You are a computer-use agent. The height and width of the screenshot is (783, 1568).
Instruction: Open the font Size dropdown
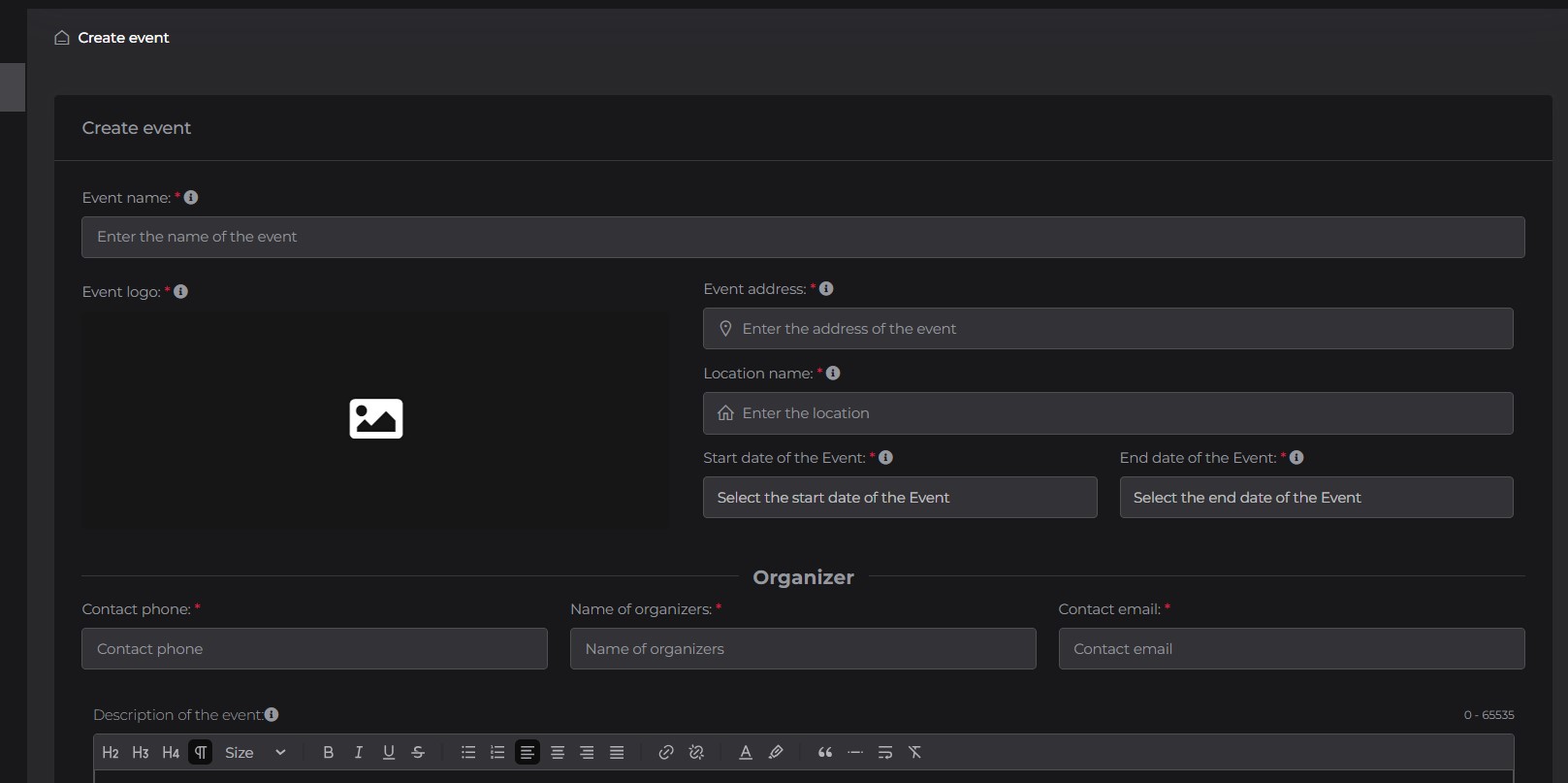point(255,752)
